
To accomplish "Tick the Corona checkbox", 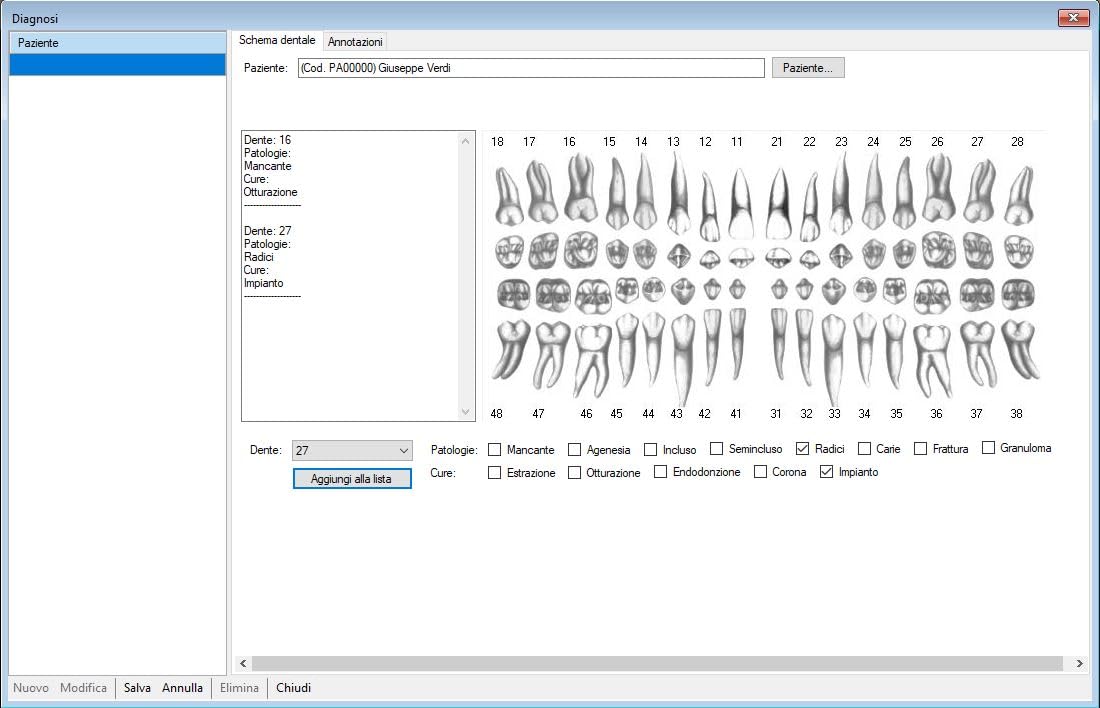I will [760, 472].
